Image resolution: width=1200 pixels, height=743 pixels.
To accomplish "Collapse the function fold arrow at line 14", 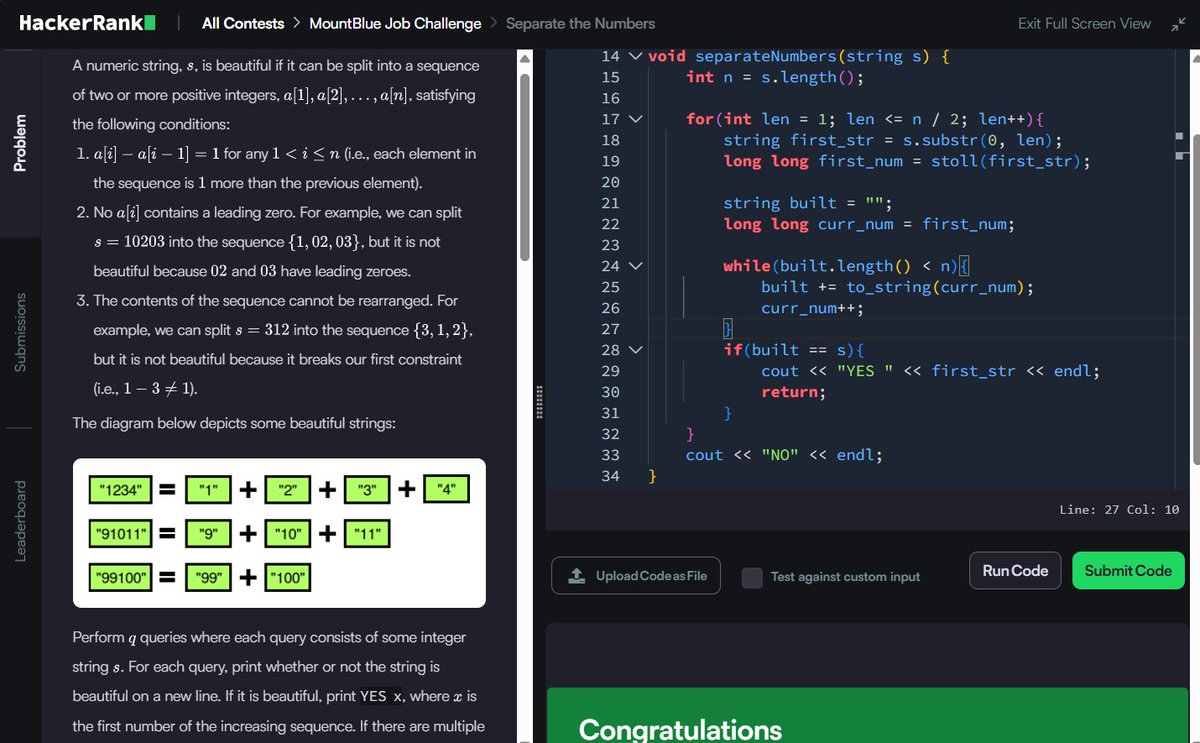I will 635,56.
